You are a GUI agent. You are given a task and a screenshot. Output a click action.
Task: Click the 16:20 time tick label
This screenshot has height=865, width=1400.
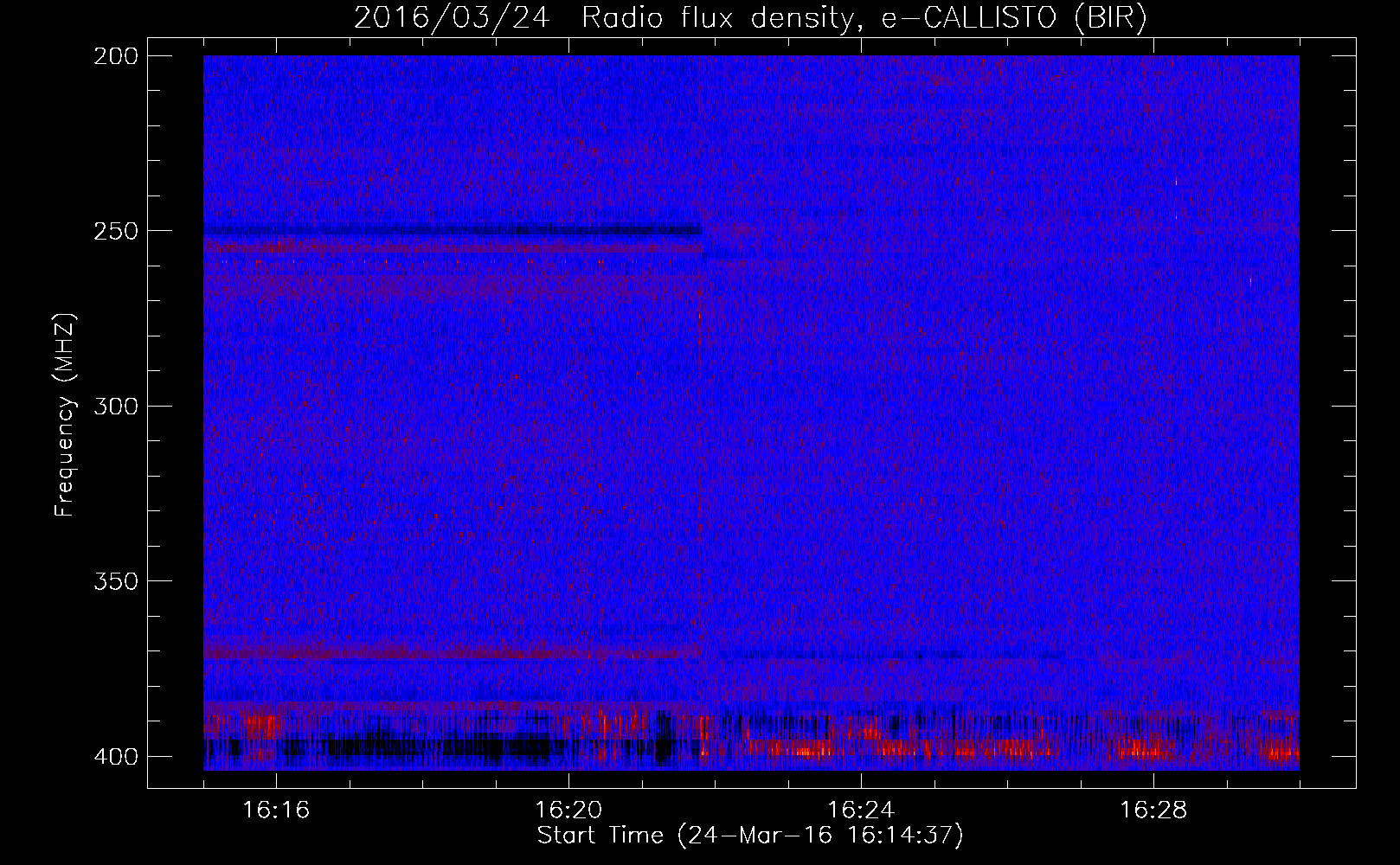click(568, 810)
